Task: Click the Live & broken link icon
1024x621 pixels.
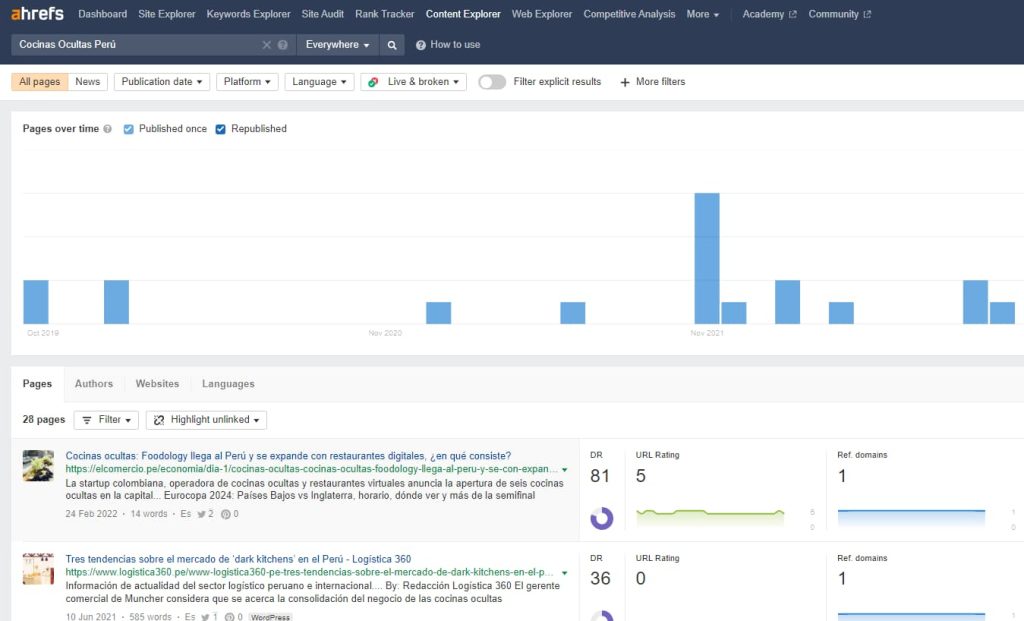Action: point(374,82)
